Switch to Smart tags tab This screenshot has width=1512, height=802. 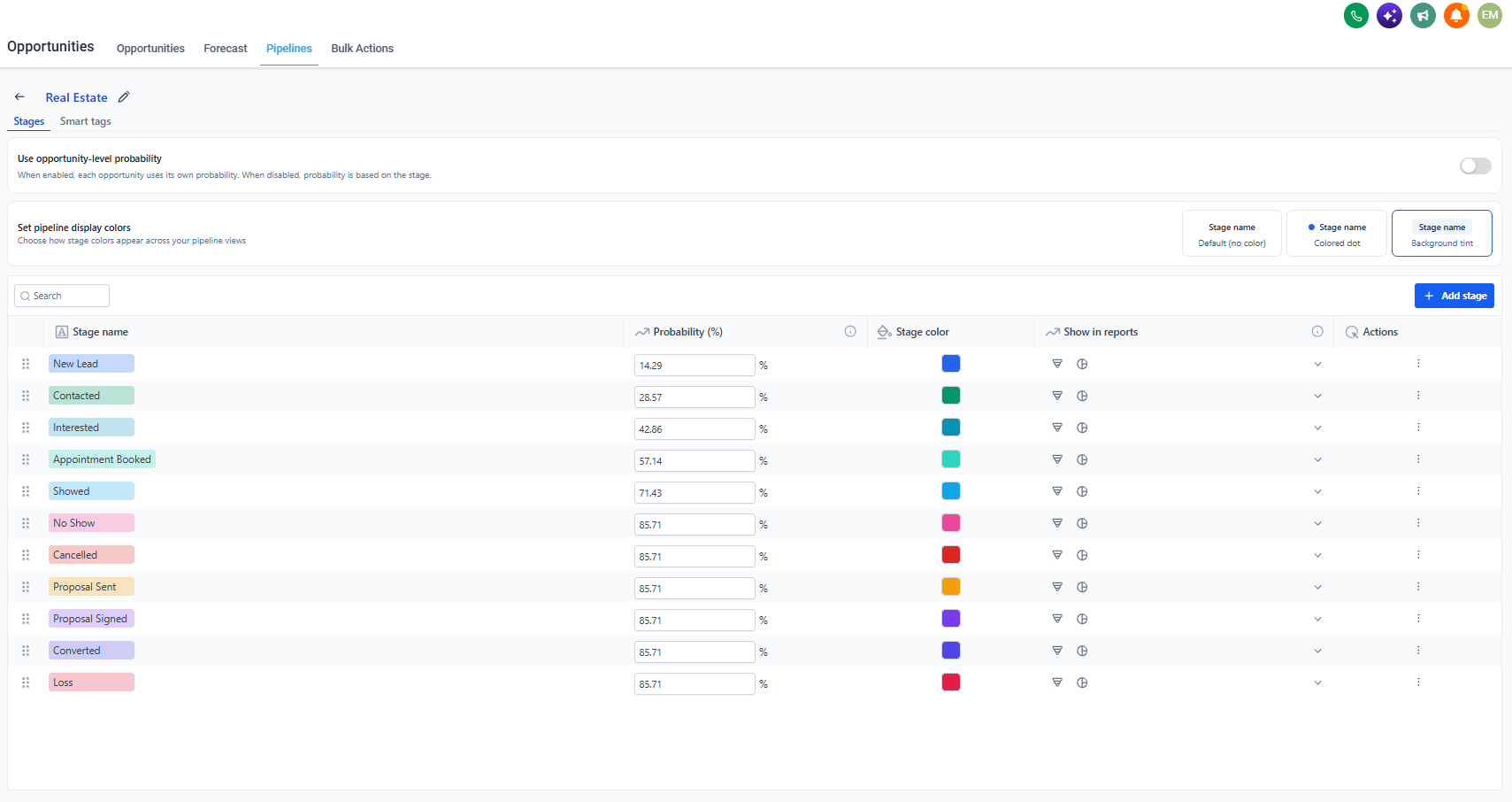click(86, 121)
